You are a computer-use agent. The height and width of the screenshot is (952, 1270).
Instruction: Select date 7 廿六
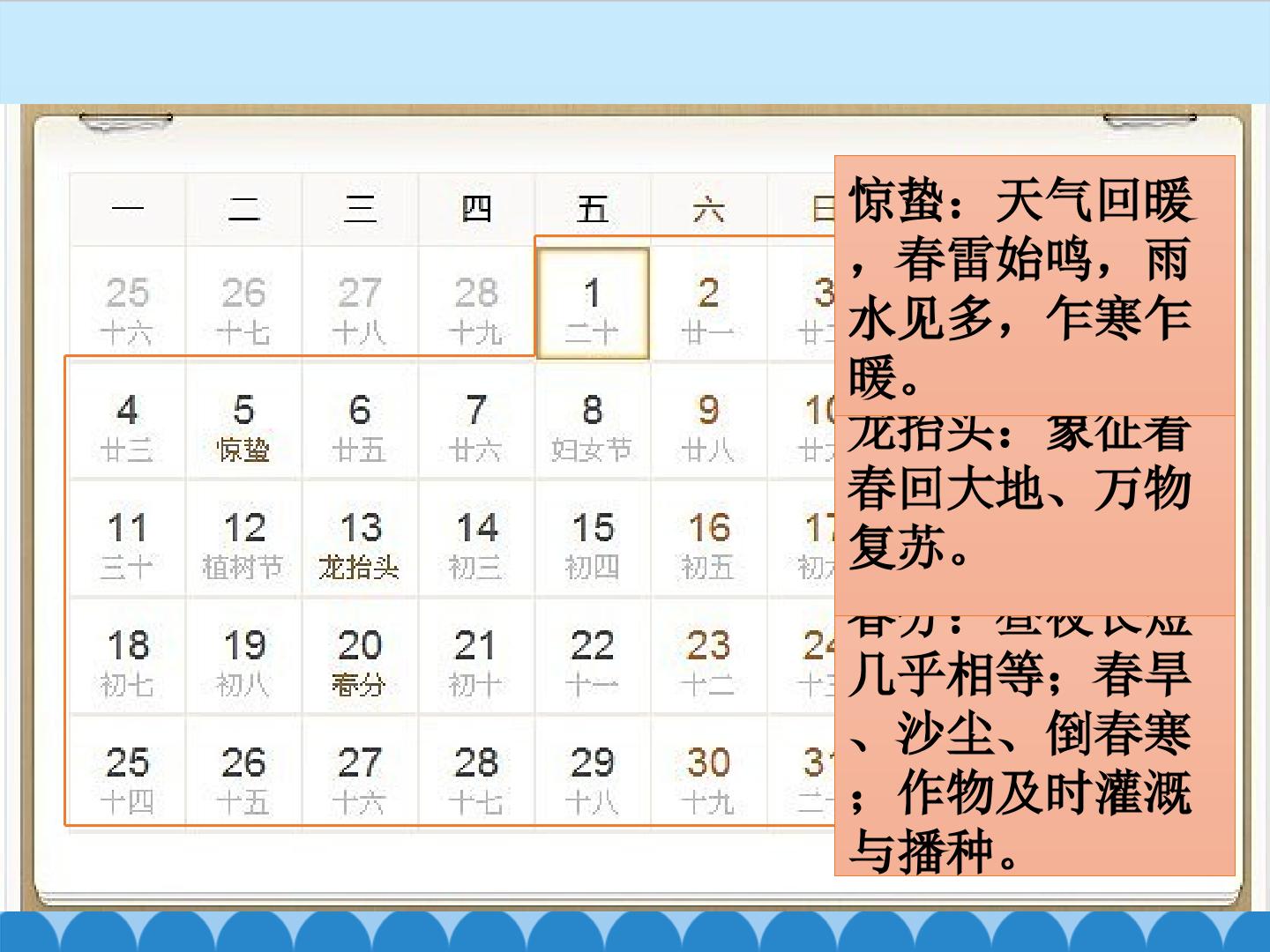pos(476,421)
